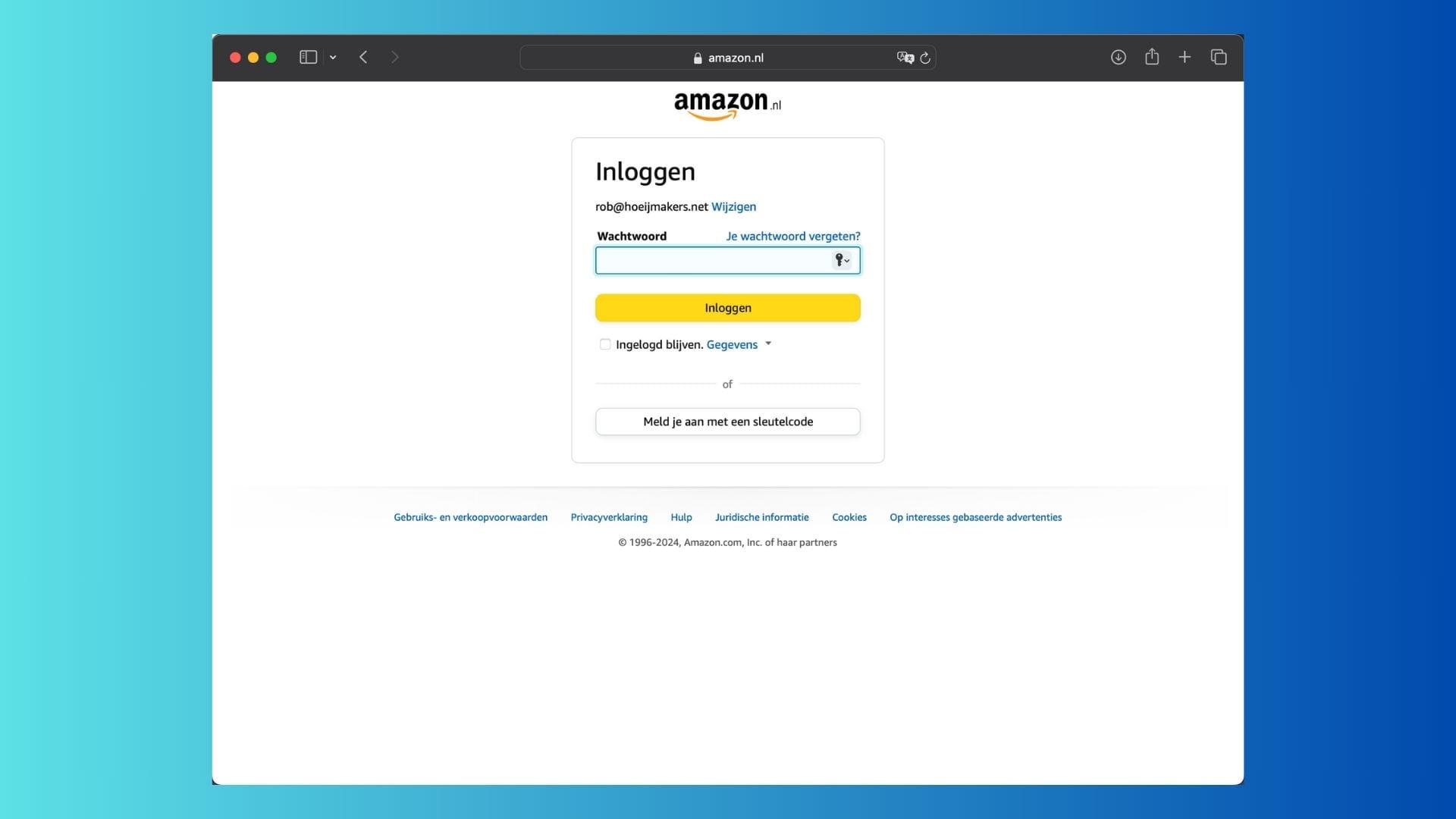The width and height of the screenshot is (1456, 819).
Task: Open the sidebar chevron dropdown
Action: 333,57
